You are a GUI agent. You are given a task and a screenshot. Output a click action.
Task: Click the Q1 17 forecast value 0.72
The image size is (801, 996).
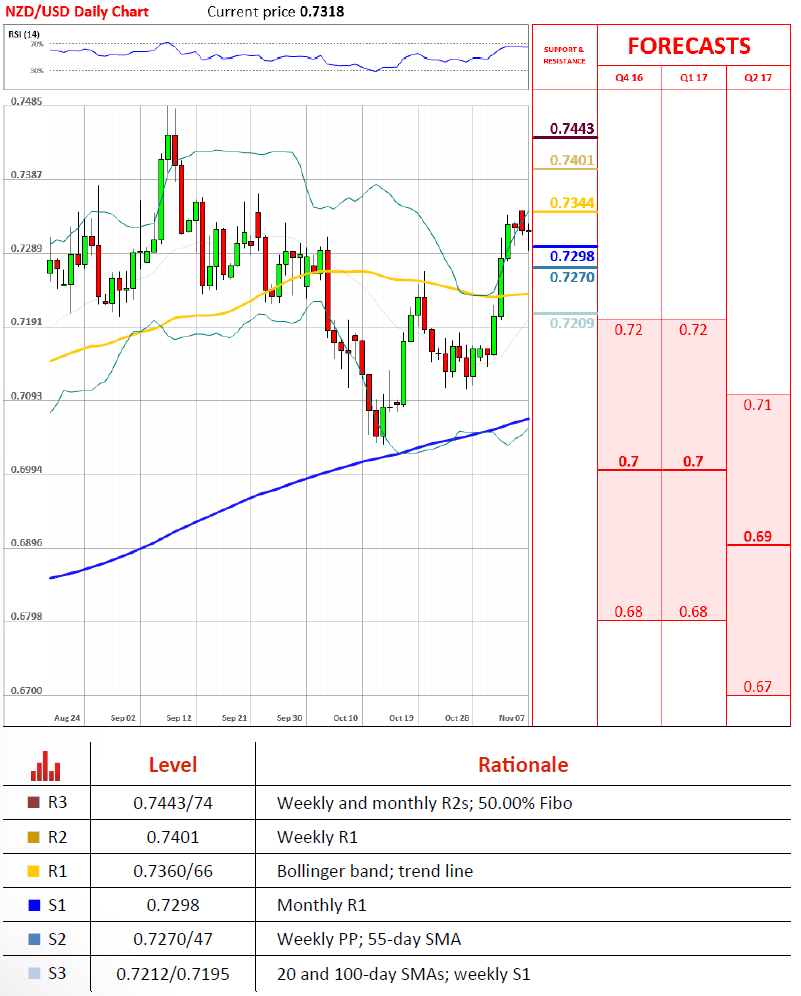[693, 330]
